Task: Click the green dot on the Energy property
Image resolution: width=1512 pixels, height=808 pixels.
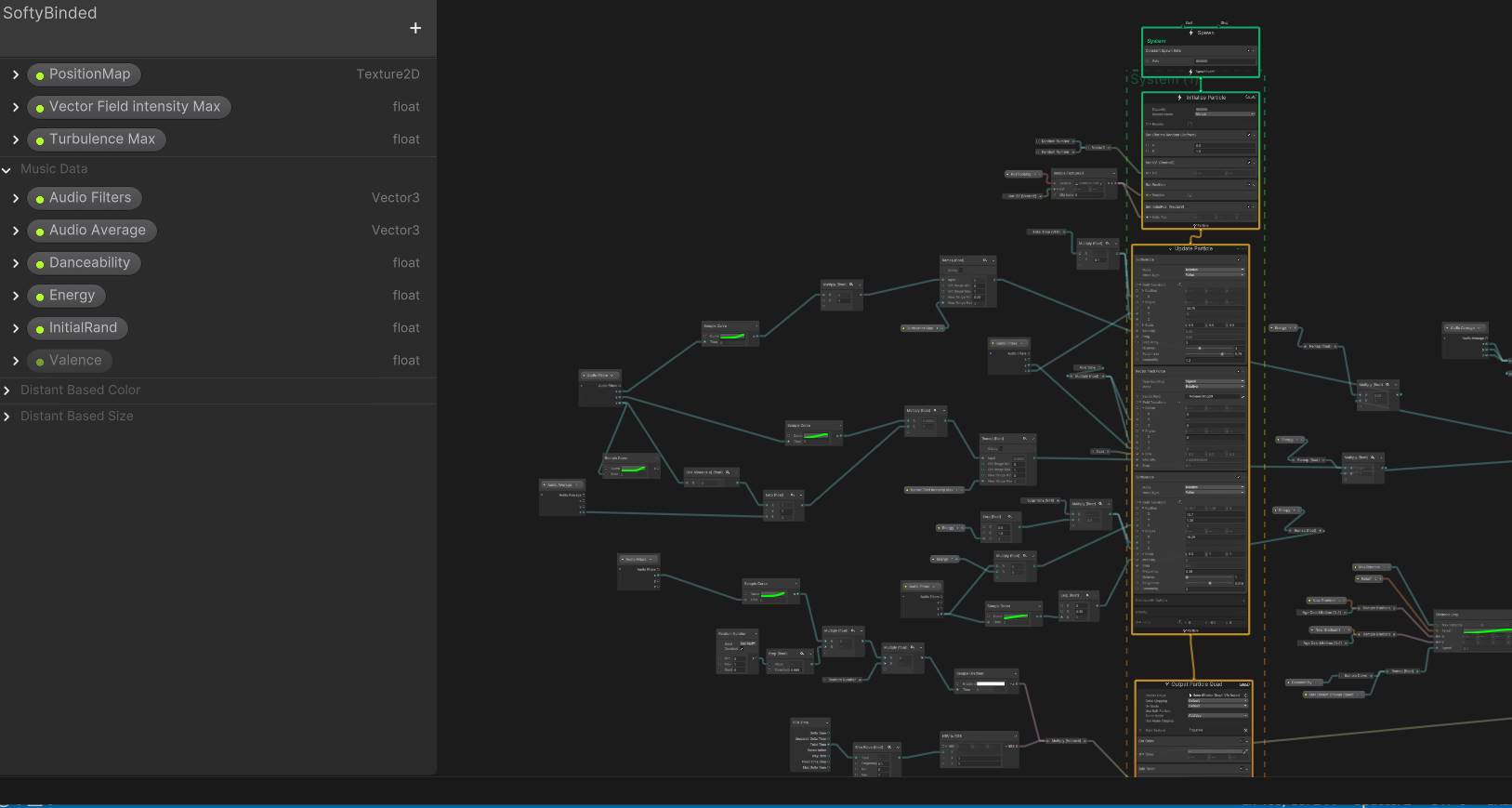Action: click(40, 297)
